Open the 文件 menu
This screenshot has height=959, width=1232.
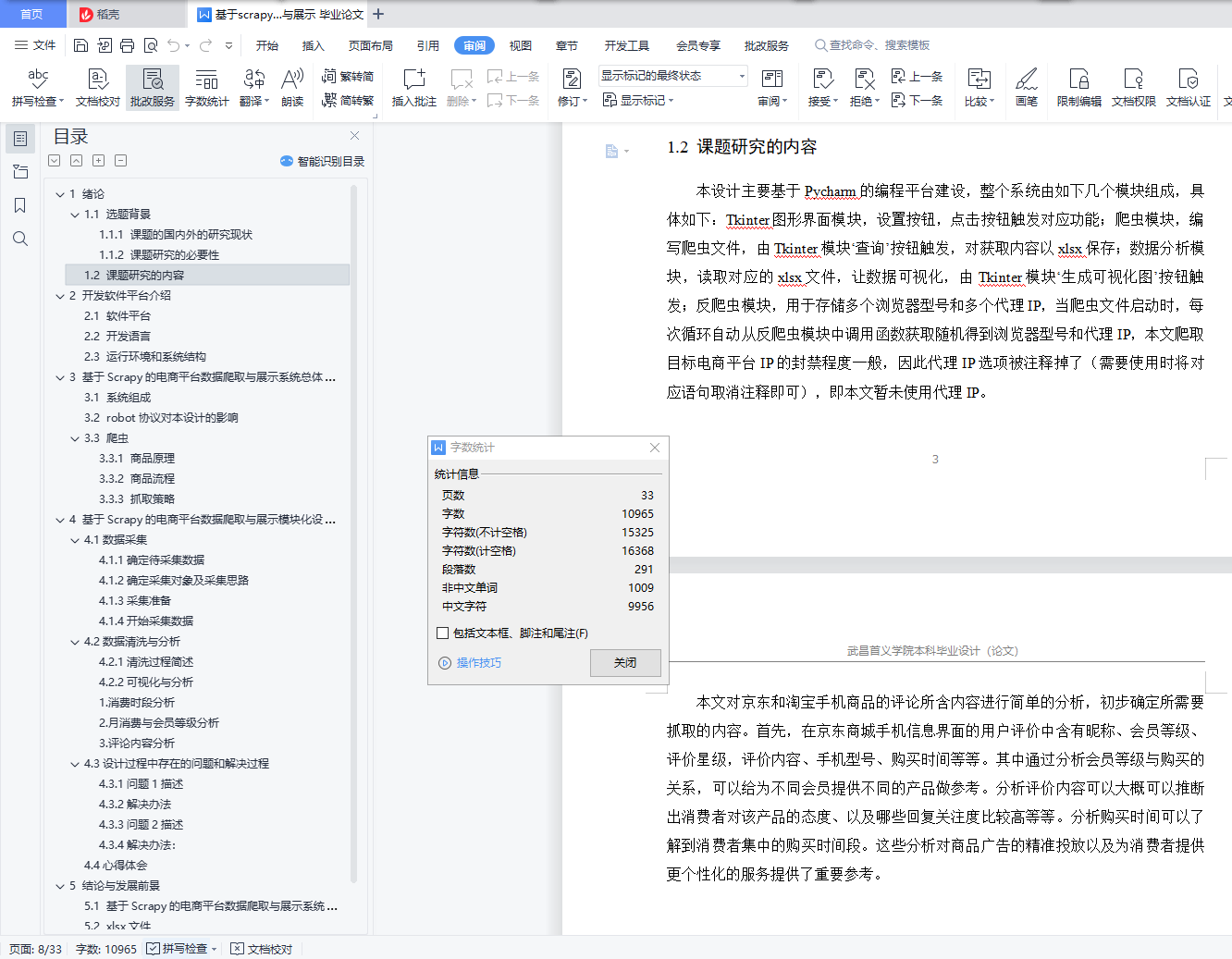[36, 45]
